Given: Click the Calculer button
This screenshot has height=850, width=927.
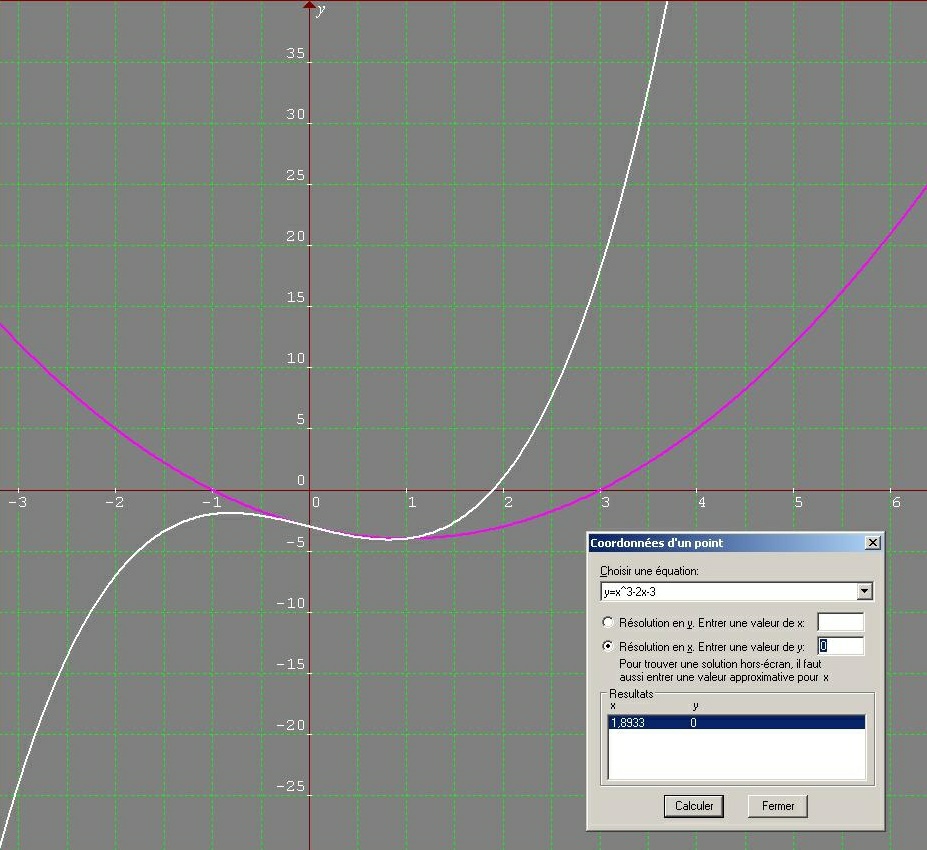Looking at the screenshot, I should click(694, 806).
